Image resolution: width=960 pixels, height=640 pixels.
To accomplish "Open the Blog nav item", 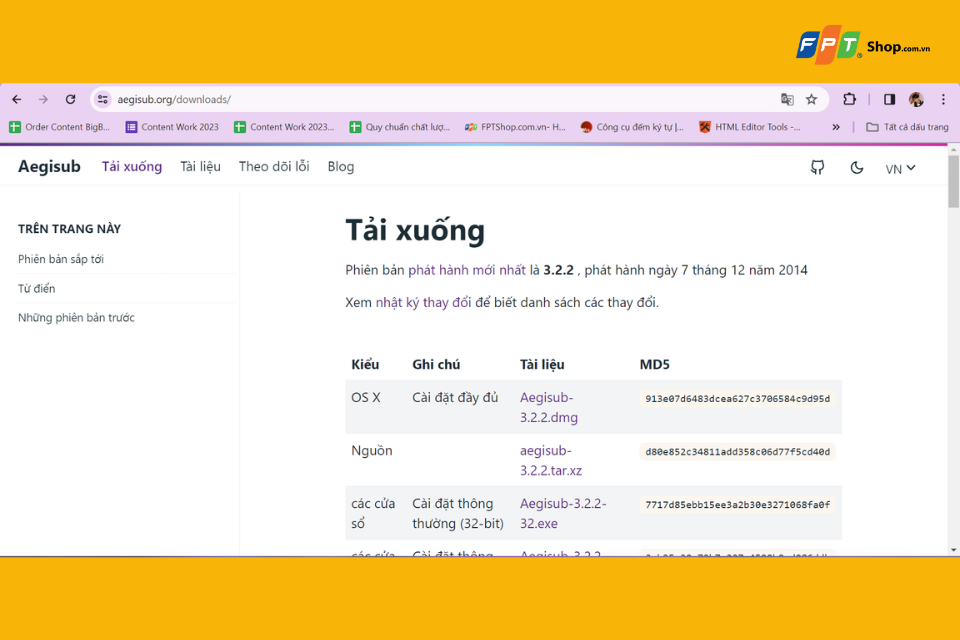I will click(340, 167).
